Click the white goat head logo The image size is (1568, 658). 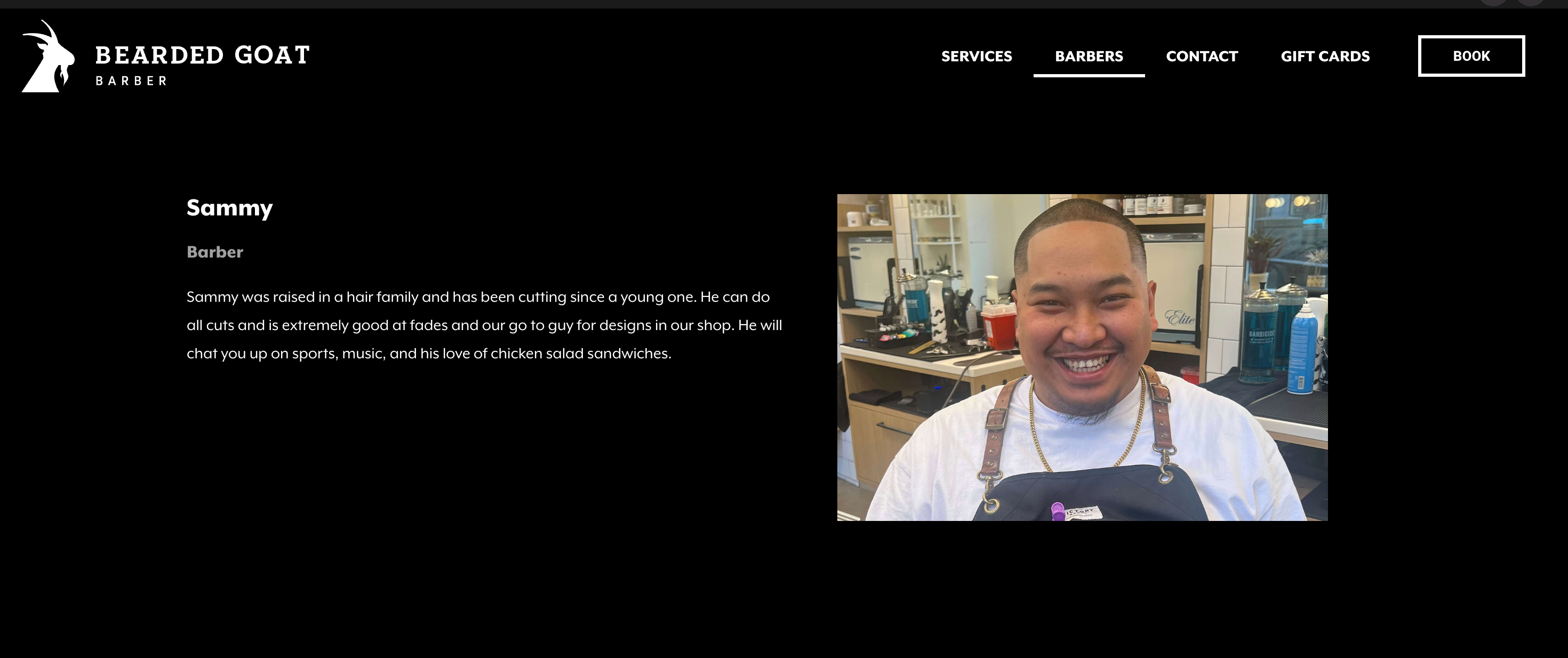[48, 56]
